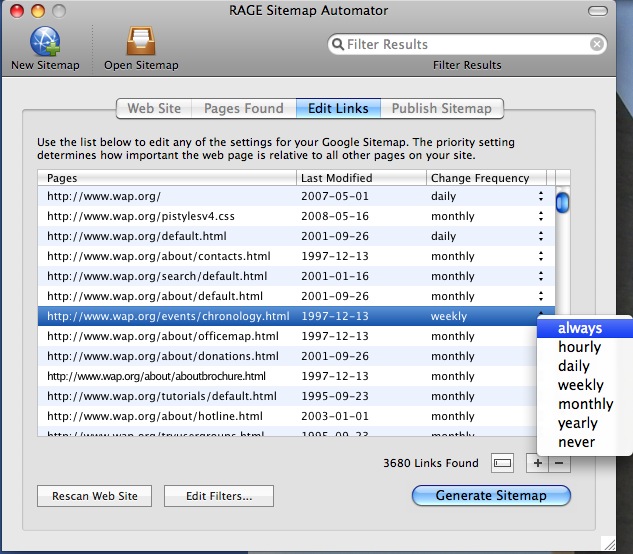Click the list's vertical scrollbar thumb
This screenshot has height=554, width=633.
point(562,203)
